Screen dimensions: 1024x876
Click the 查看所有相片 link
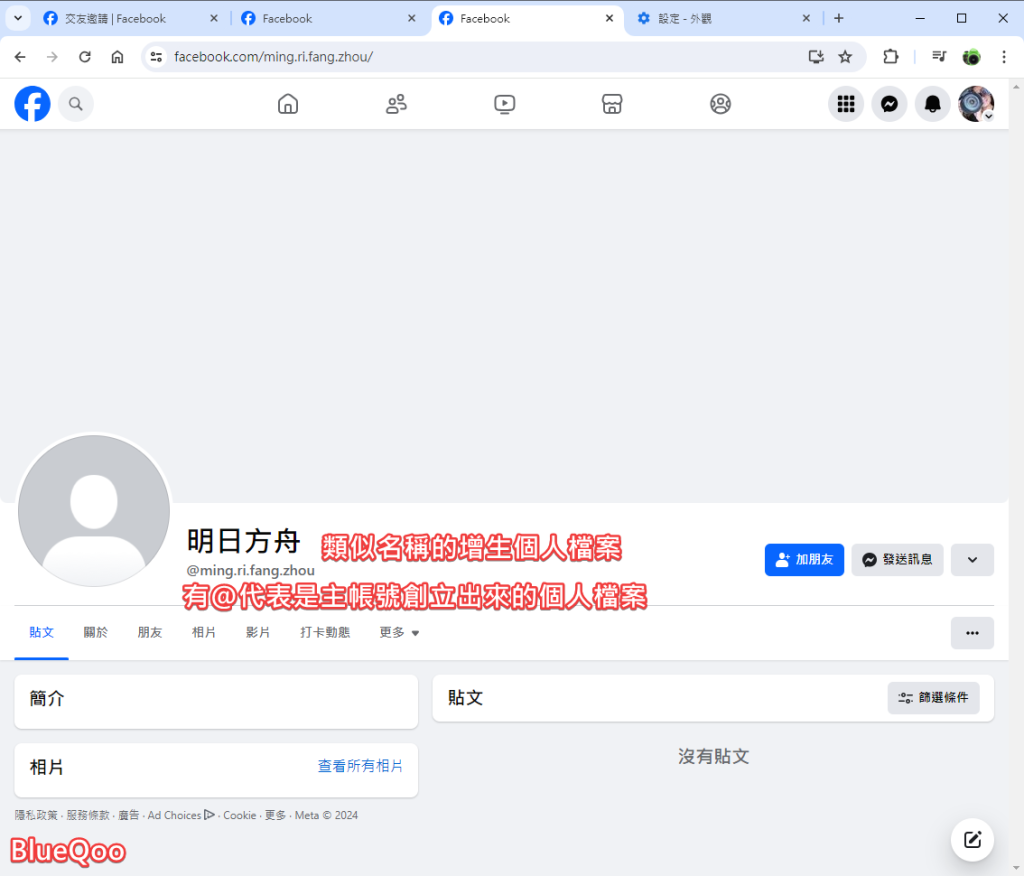coord(360,766)
